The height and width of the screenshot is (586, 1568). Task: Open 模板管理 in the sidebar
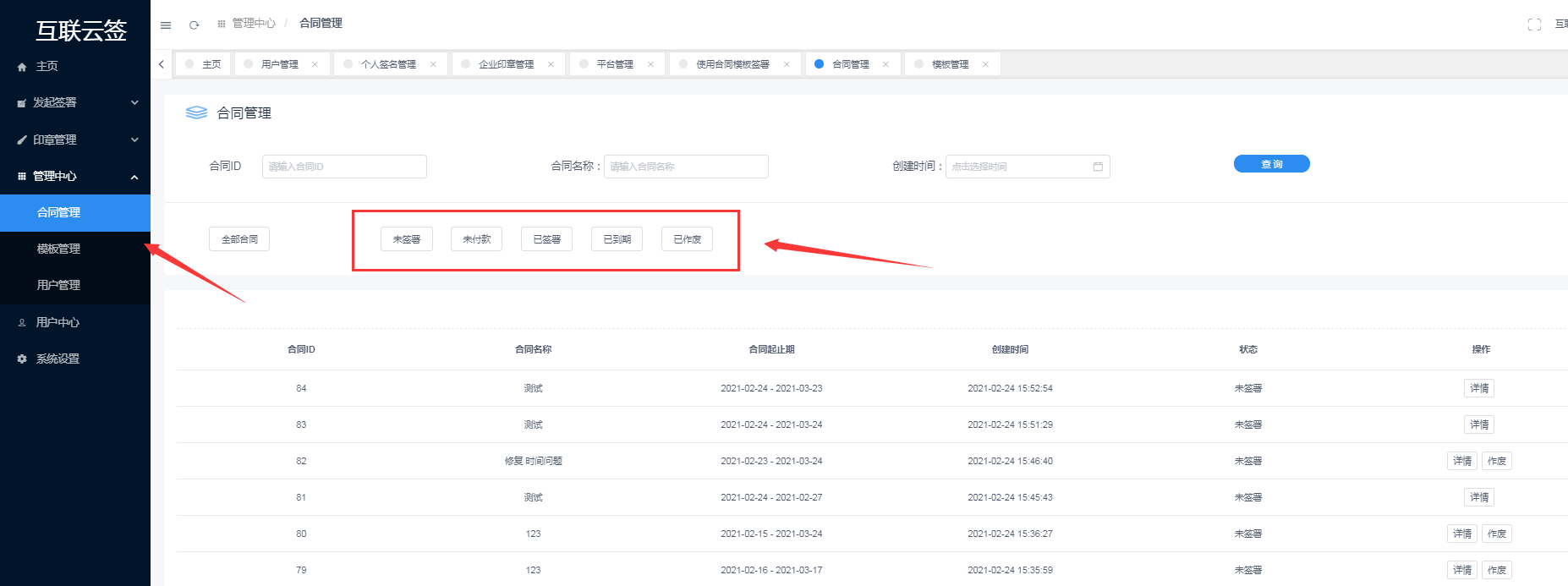[x=75, y=249]
